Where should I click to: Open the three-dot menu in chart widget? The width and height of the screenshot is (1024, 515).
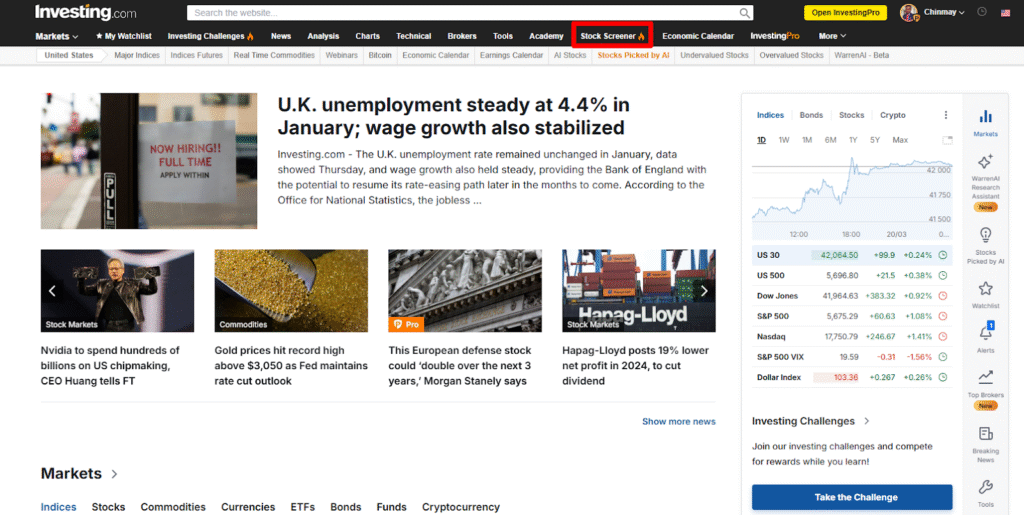coord(946,115)
